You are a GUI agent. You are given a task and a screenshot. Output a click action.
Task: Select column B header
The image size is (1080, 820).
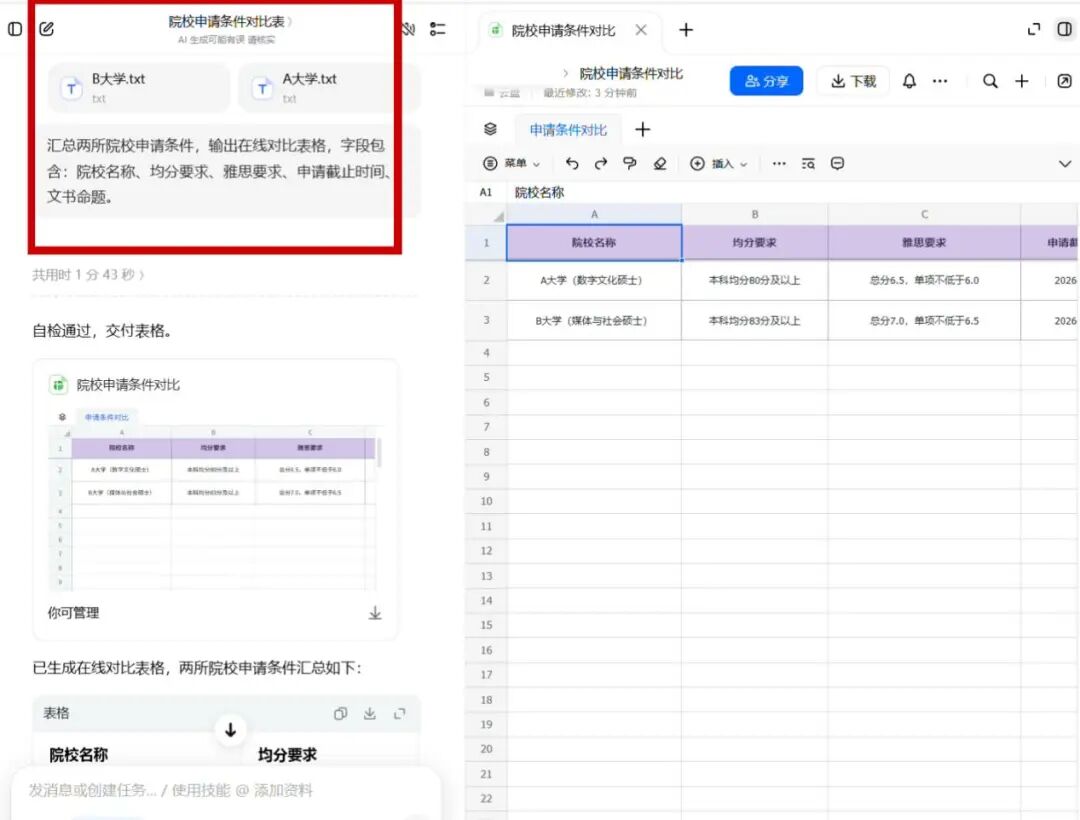[755, 214]
